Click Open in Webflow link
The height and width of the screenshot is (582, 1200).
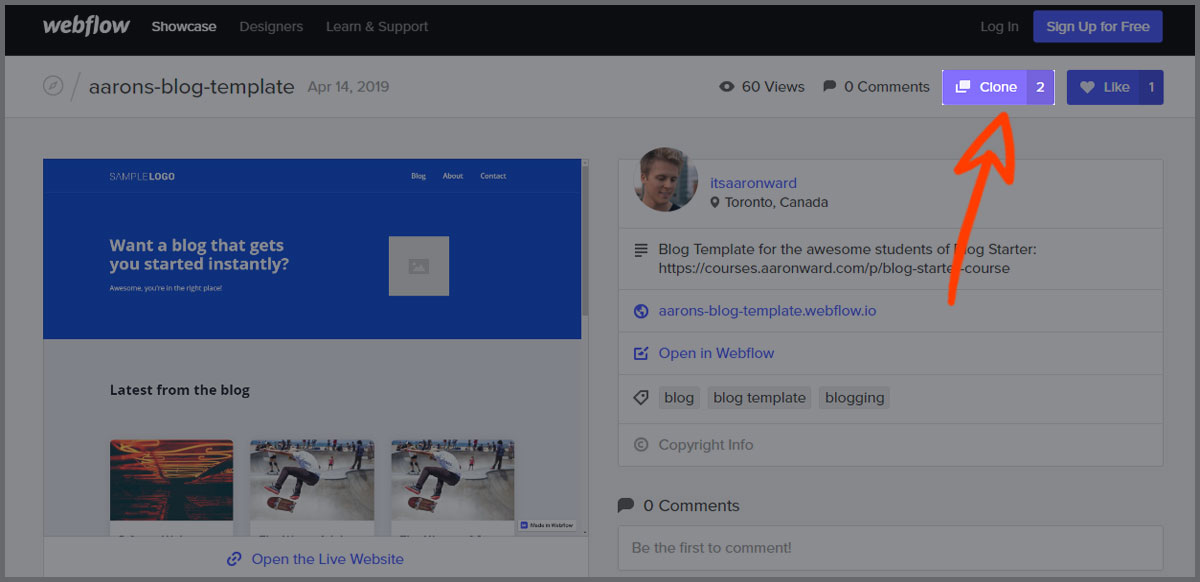716,353
